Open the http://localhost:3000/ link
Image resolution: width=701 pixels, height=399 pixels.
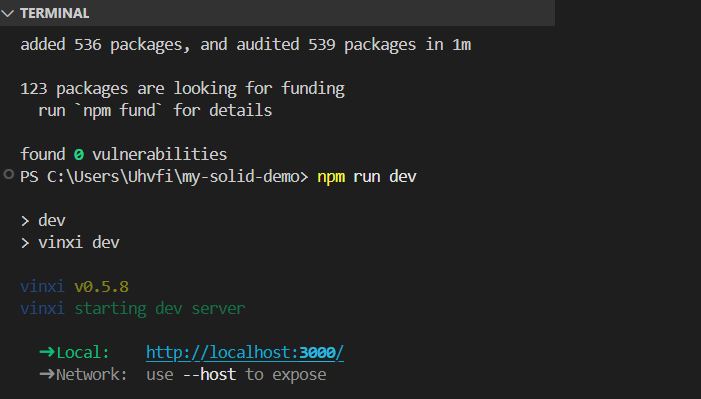click(x=245, y=352)
